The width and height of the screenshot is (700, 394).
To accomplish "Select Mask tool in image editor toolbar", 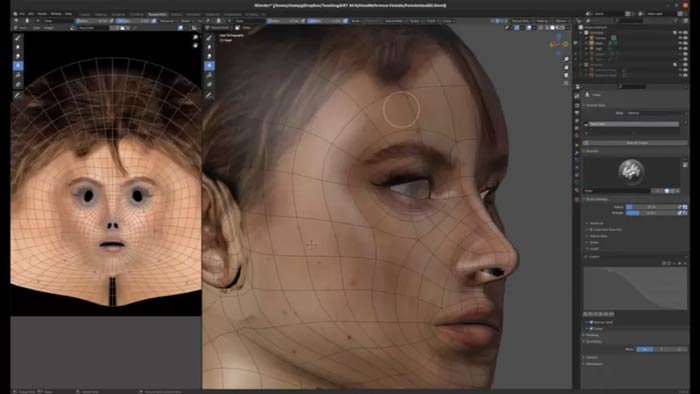I will coord(18,84).
